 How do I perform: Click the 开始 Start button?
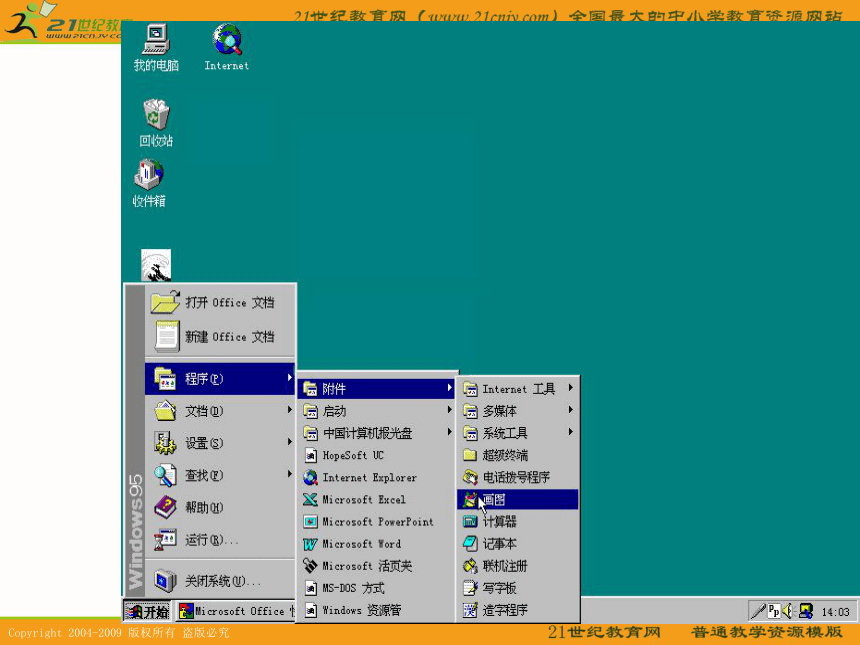[147, 610]
